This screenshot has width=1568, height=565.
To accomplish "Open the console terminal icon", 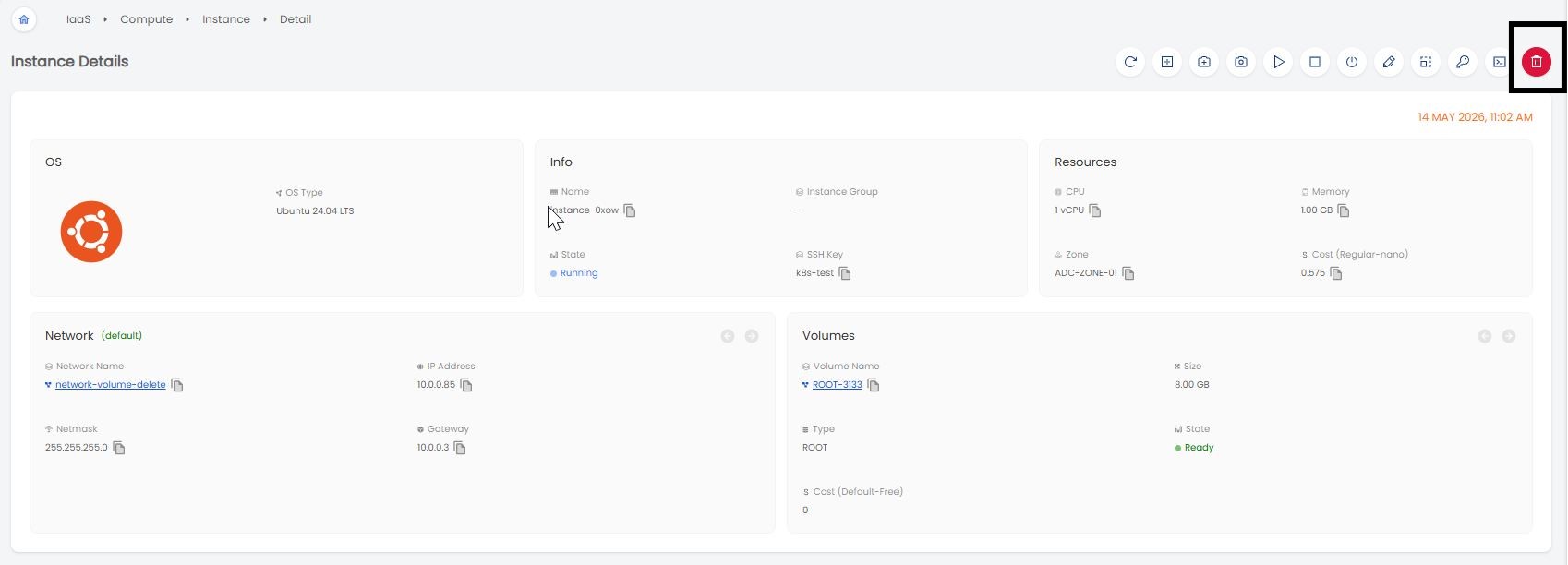I will click(x=1500, y=62).
